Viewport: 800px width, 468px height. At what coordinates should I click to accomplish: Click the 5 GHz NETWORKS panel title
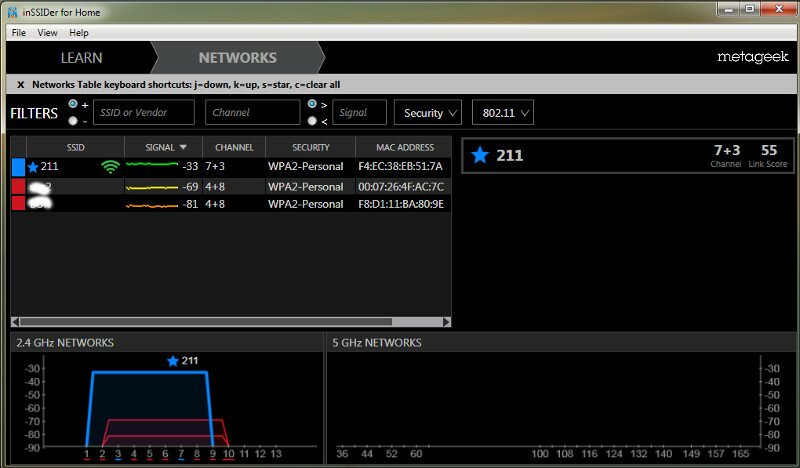(377, 343)
